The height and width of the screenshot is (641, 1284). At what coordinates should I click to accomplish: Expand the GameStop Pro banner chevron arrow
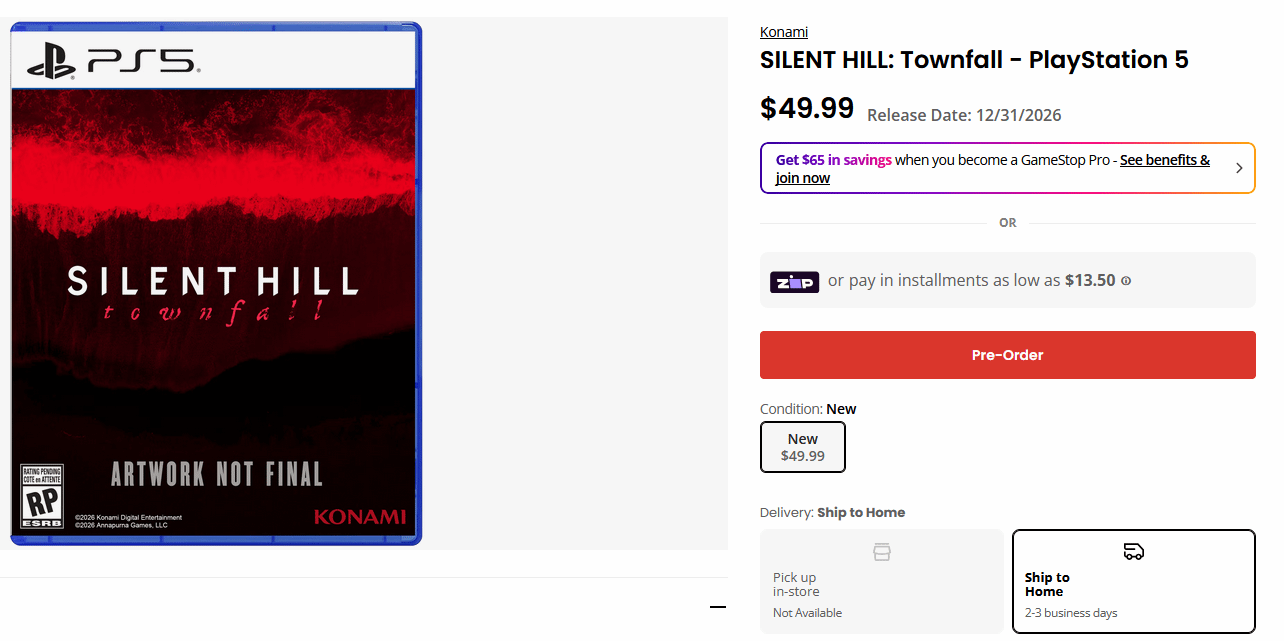click(1239, 168)
